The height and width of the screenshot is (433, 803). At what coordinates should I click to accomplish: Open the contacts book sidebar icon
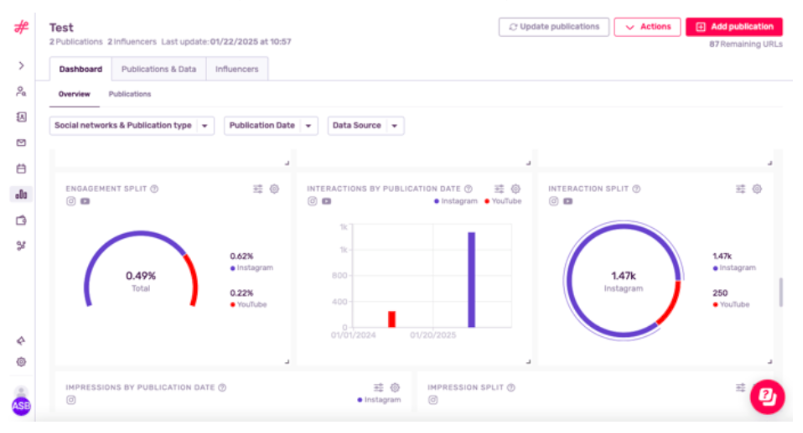[x=21, y=117]
